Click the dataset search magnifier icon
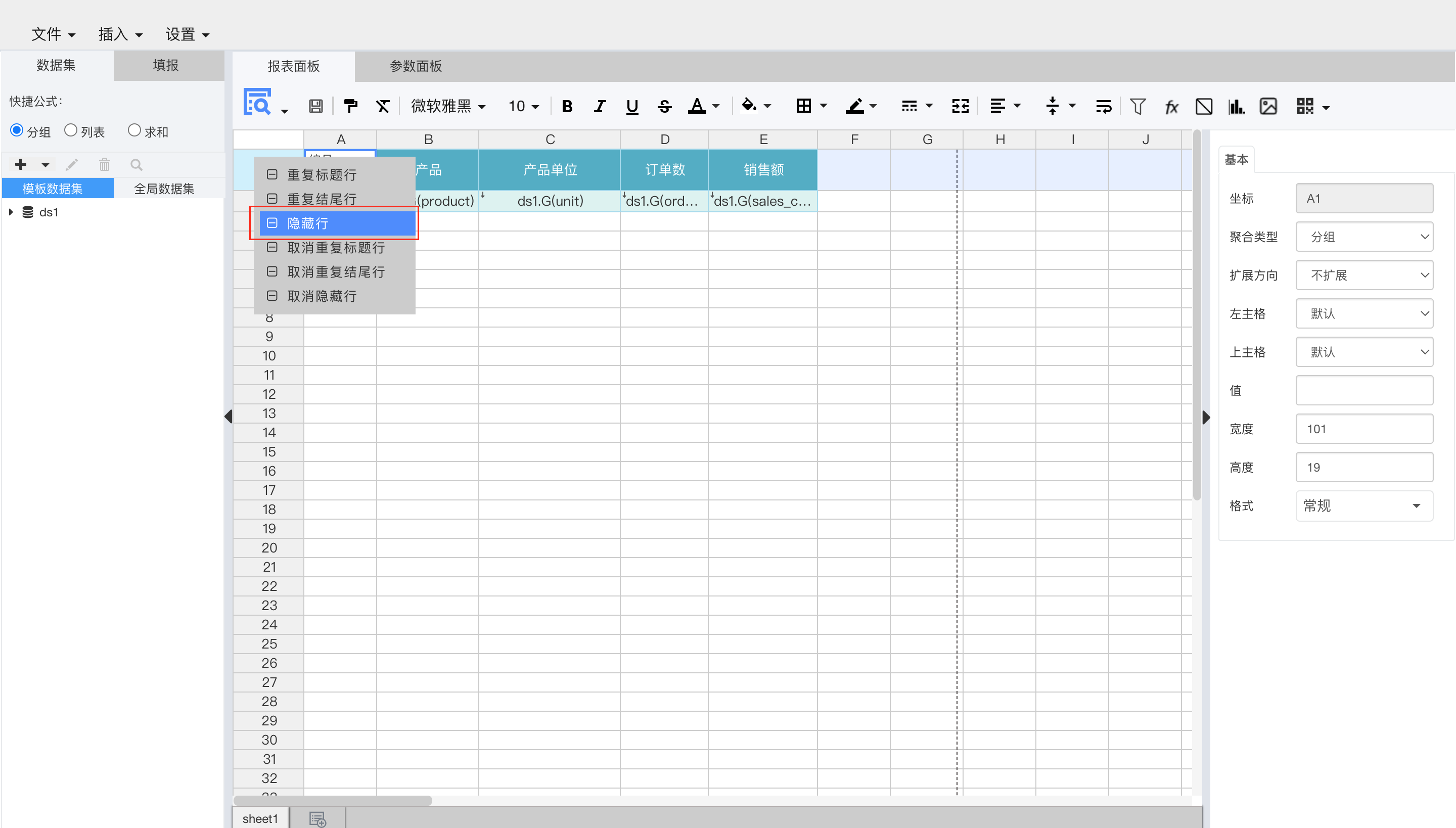This screenshot has width=1456, height=828. [x=136, y=165]
